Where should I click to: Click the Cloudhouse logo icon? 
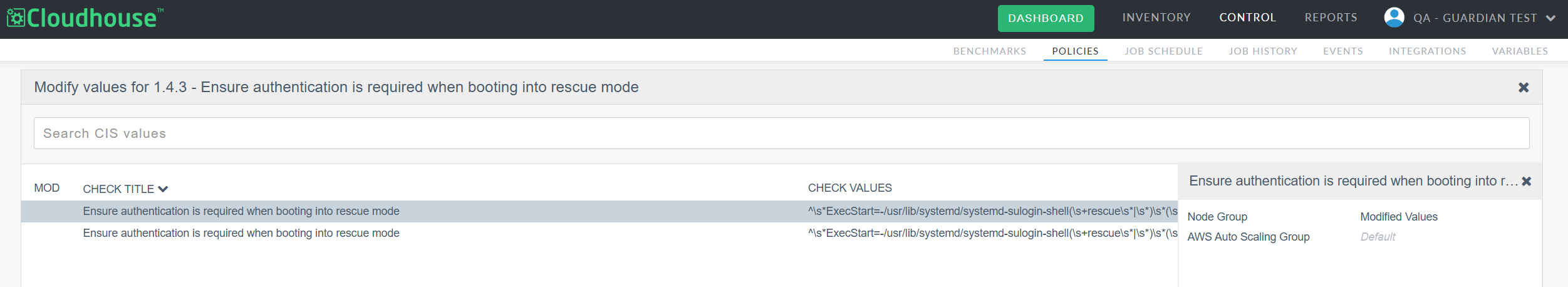pos(16,18)
